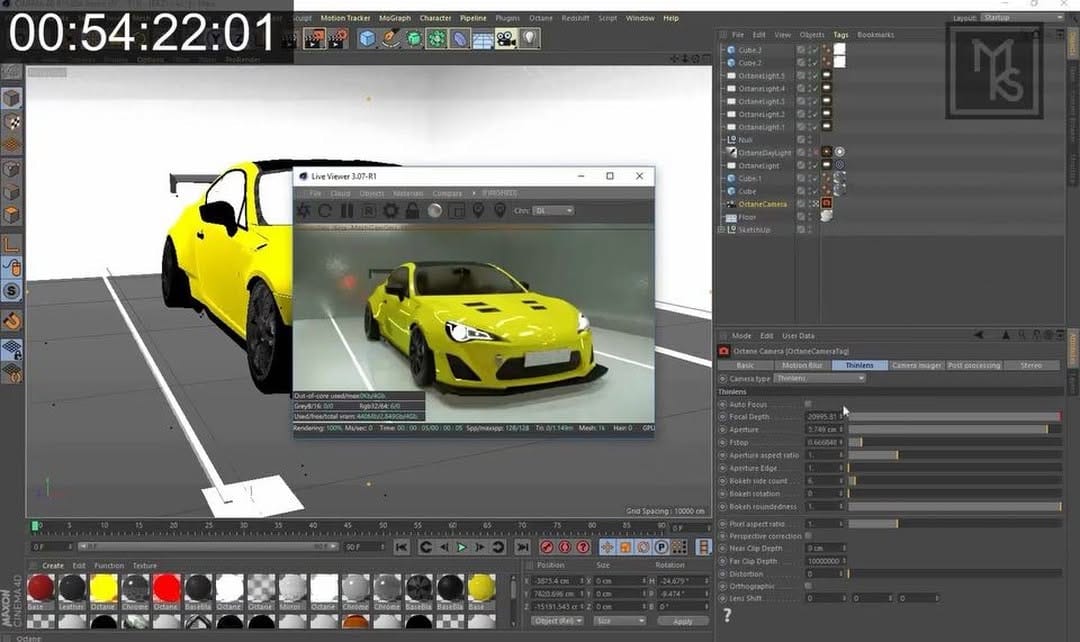Open Tags menu in Object Manager
1080x642 pixels.
tap(841, 34)
